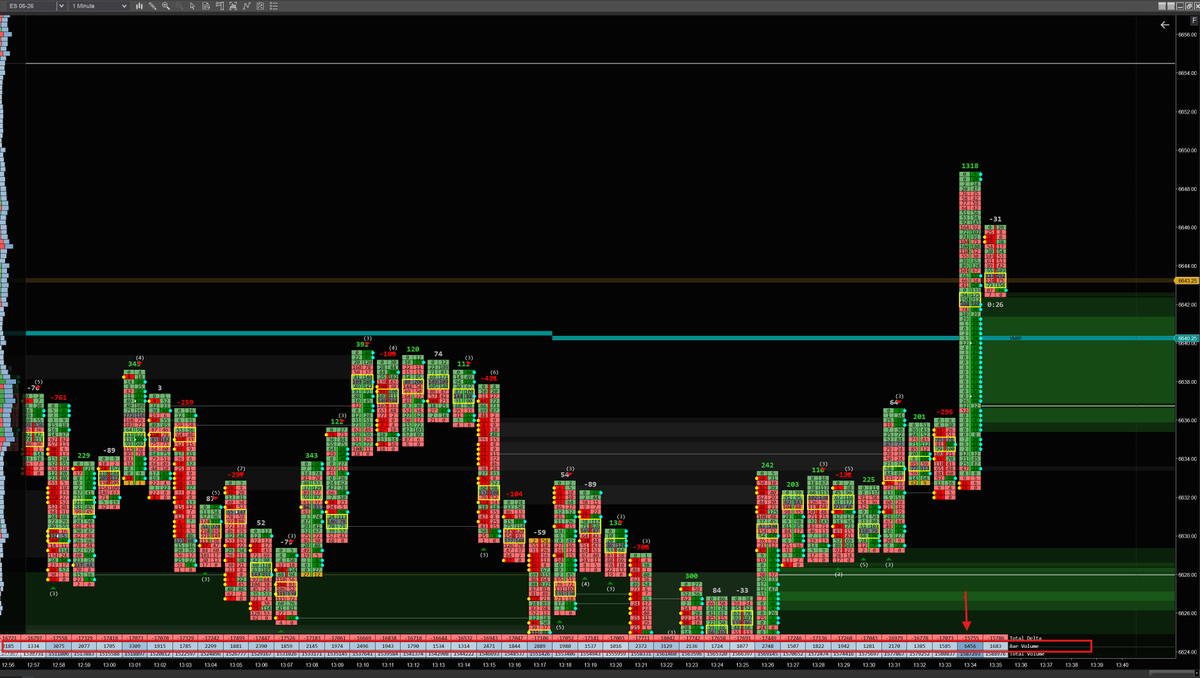The image size is (1200, 678).
Task: Click the 13:00 time axis label
Action: tap(110, 664)
